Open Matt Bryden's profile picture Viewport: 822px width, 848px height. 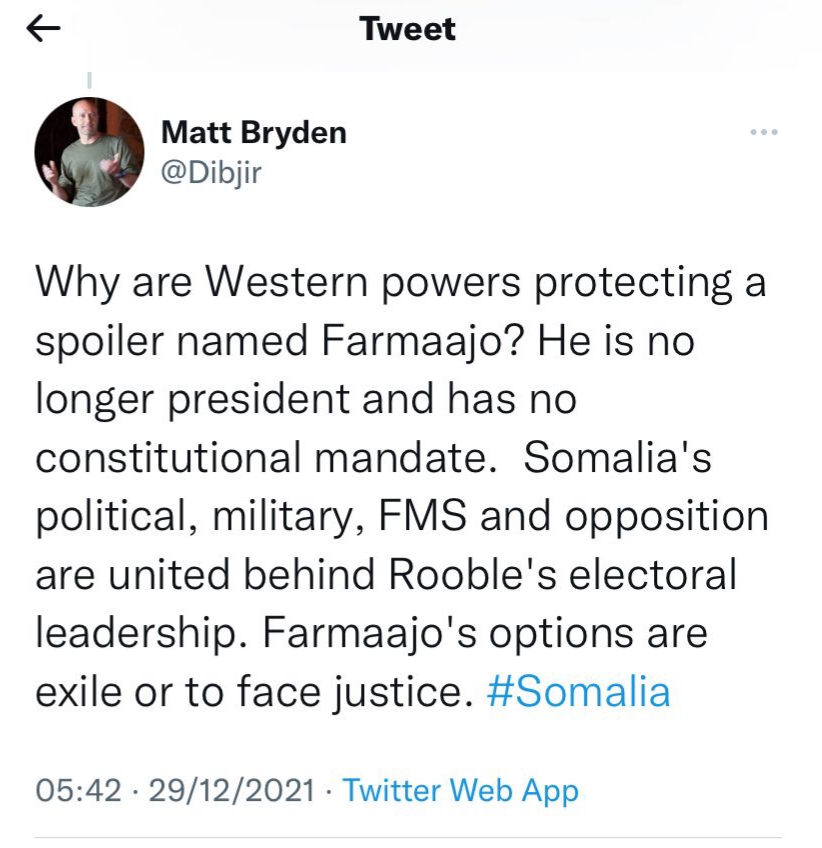89,152
